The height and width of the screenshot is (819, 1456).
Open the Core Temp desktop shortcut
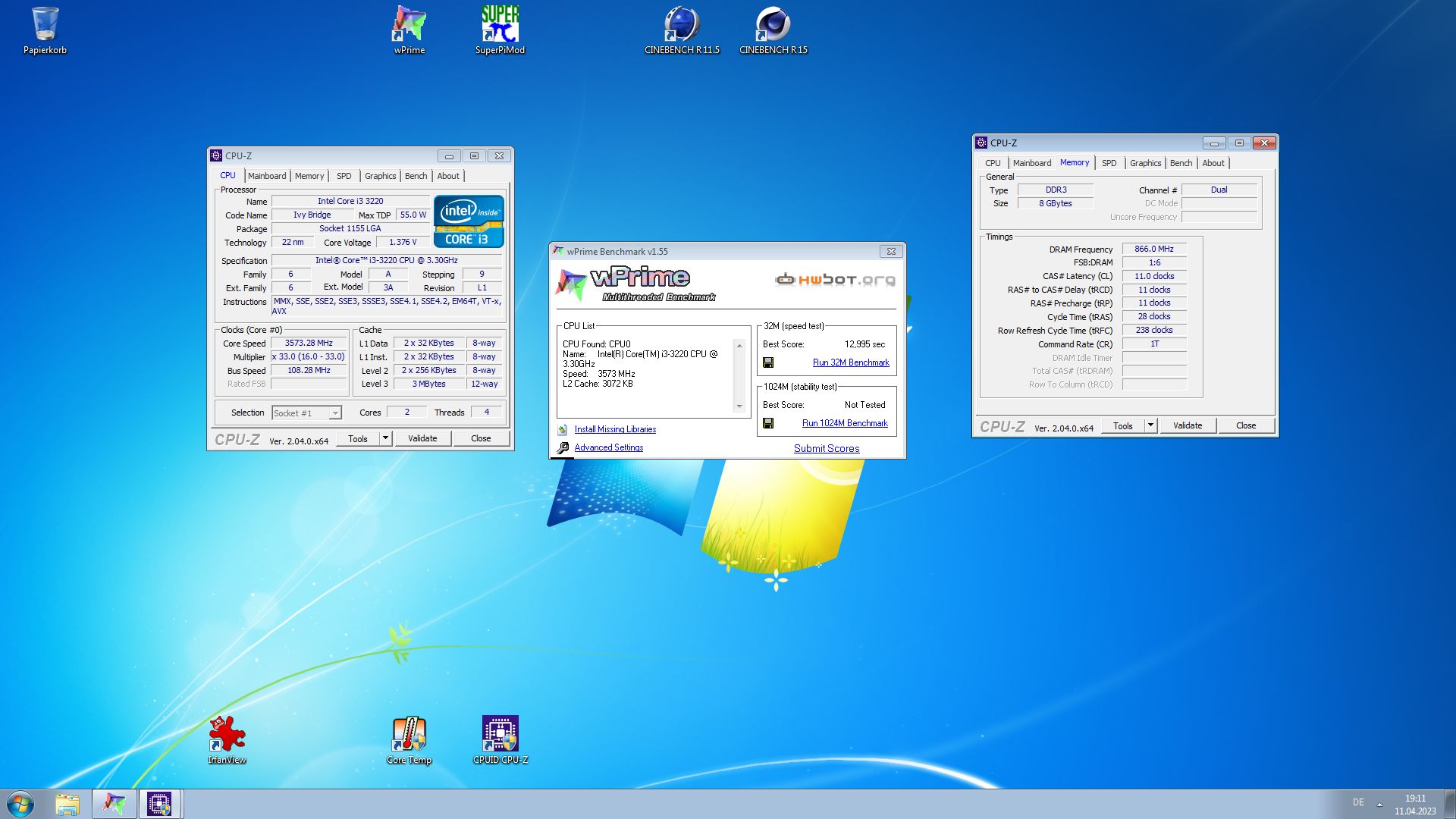[x=409, y=740]
